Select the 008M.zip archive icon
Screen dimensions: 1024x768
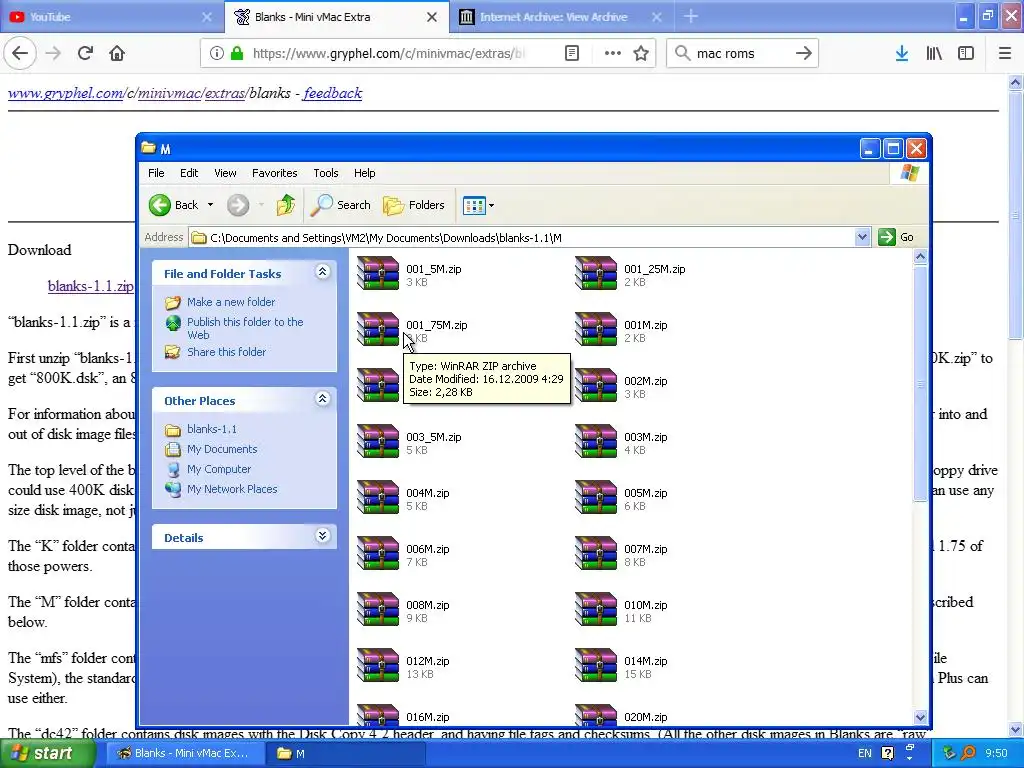(x=377, y=610)
